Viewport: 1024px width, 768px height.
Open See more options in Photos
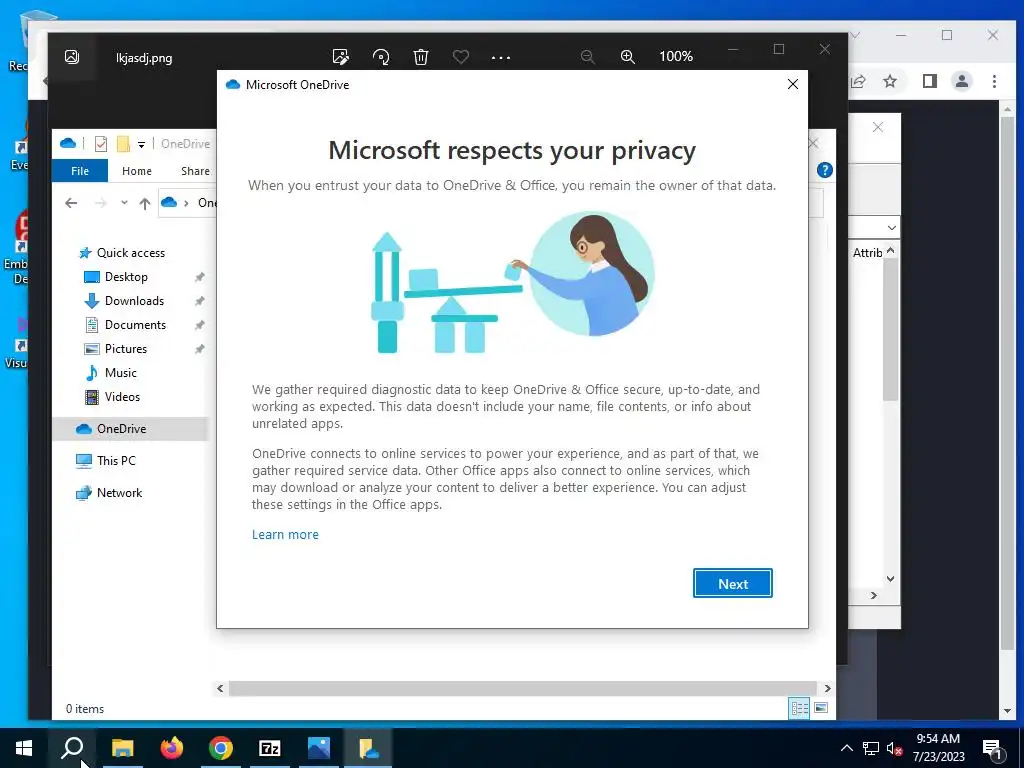[501, 57]
